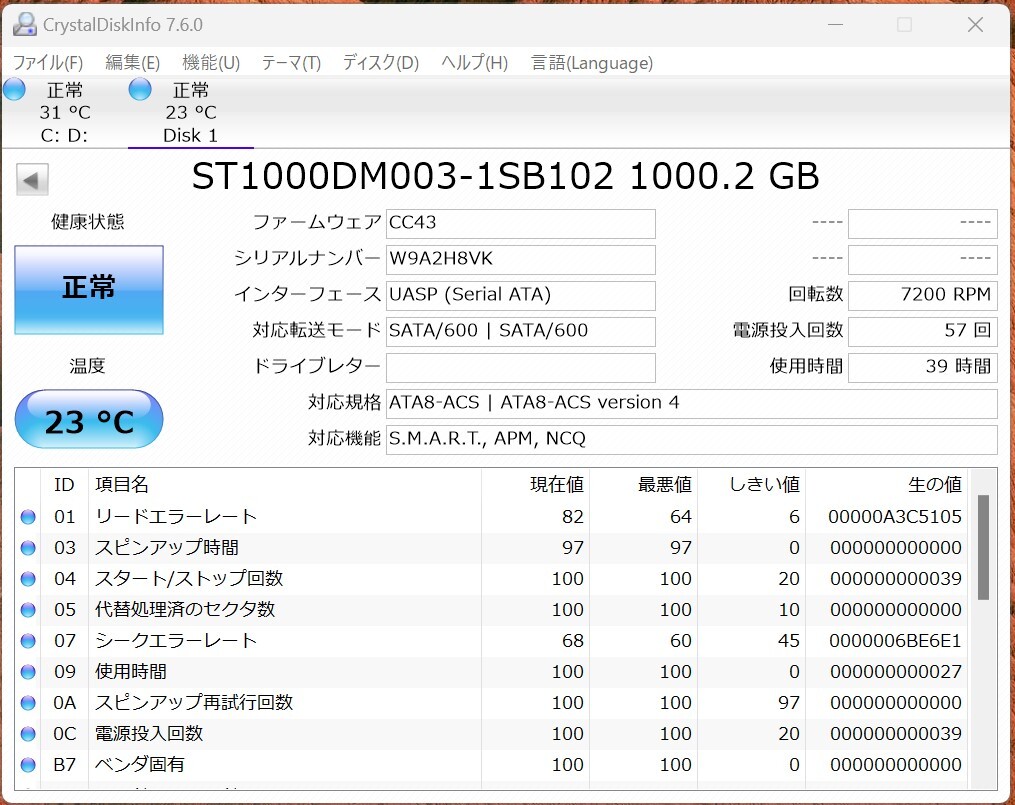Image resolution: width=1015 pixels, height=805 pixels.
Task: Open the ファイル(F) menu
Action: [x=48, y=63]
